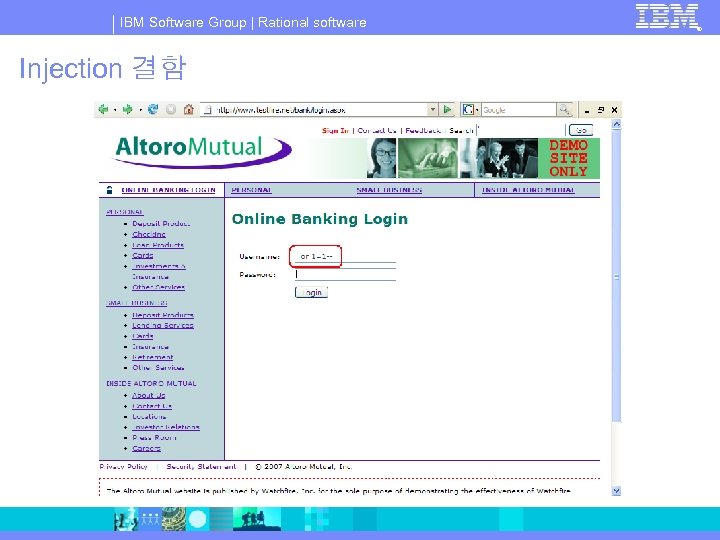Open the Small Business sidebar heading
The height and width of the screenshot is (540, 720).
137,303
